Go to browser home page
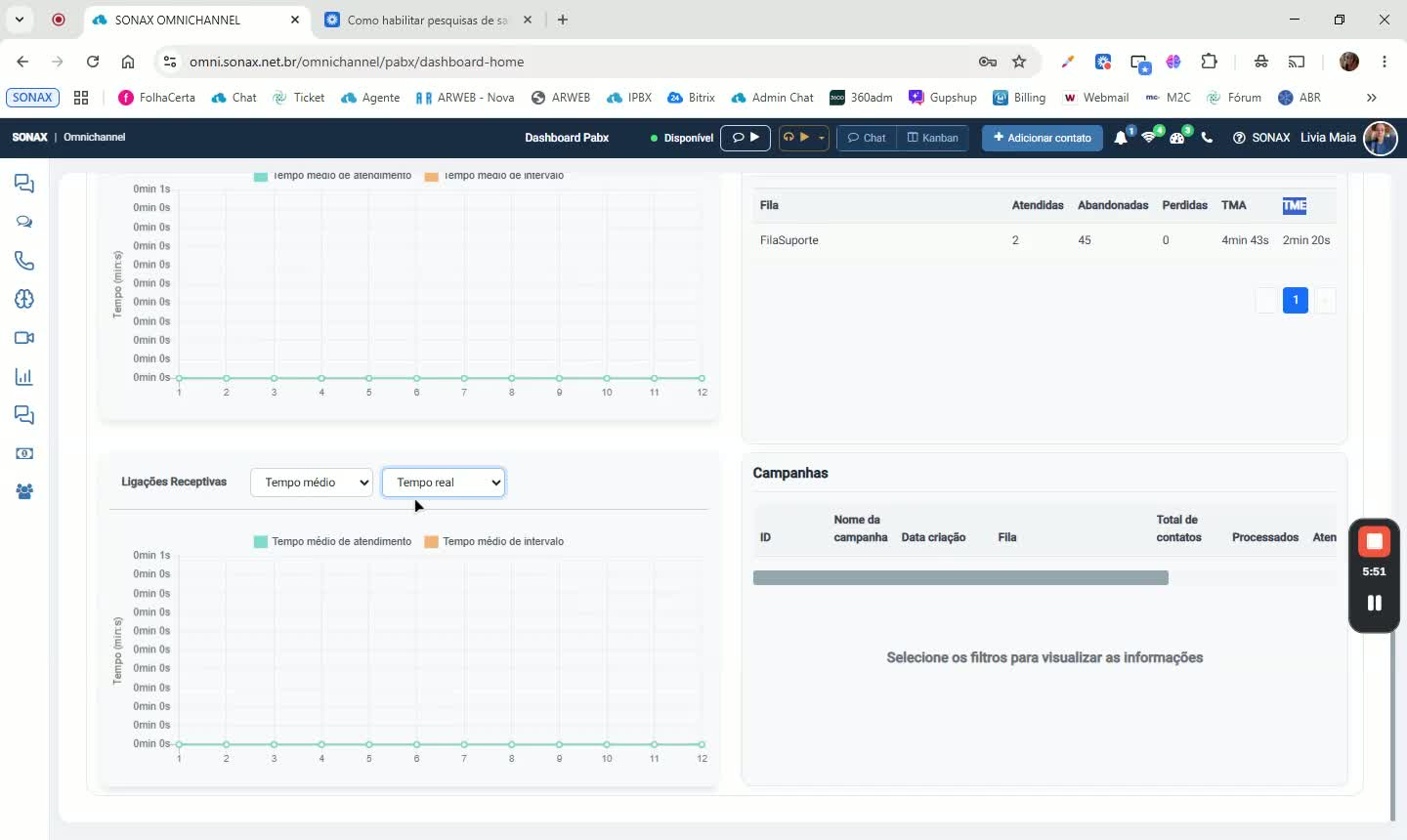The height and width of the screenshot is (840, 1407). 128,62
